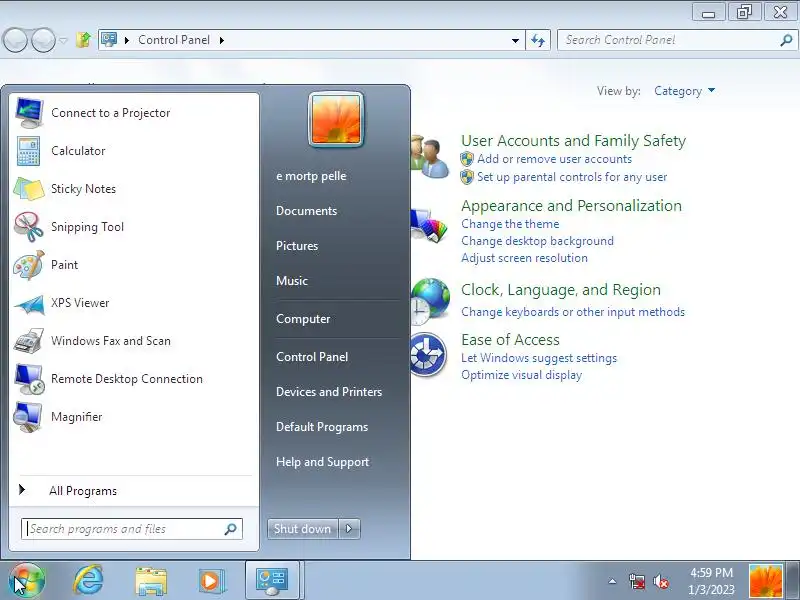Click the search magnifier in Control Panel

786,40
